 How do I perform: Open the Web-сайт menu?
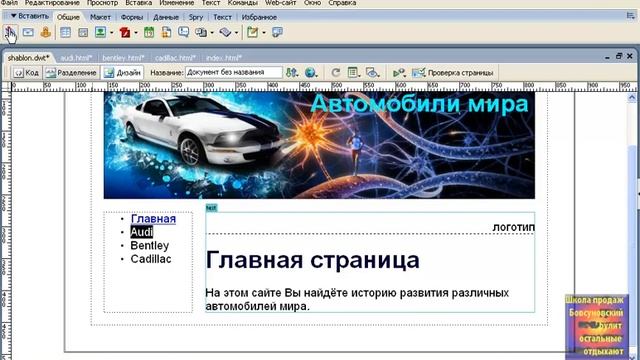(280, 3)
